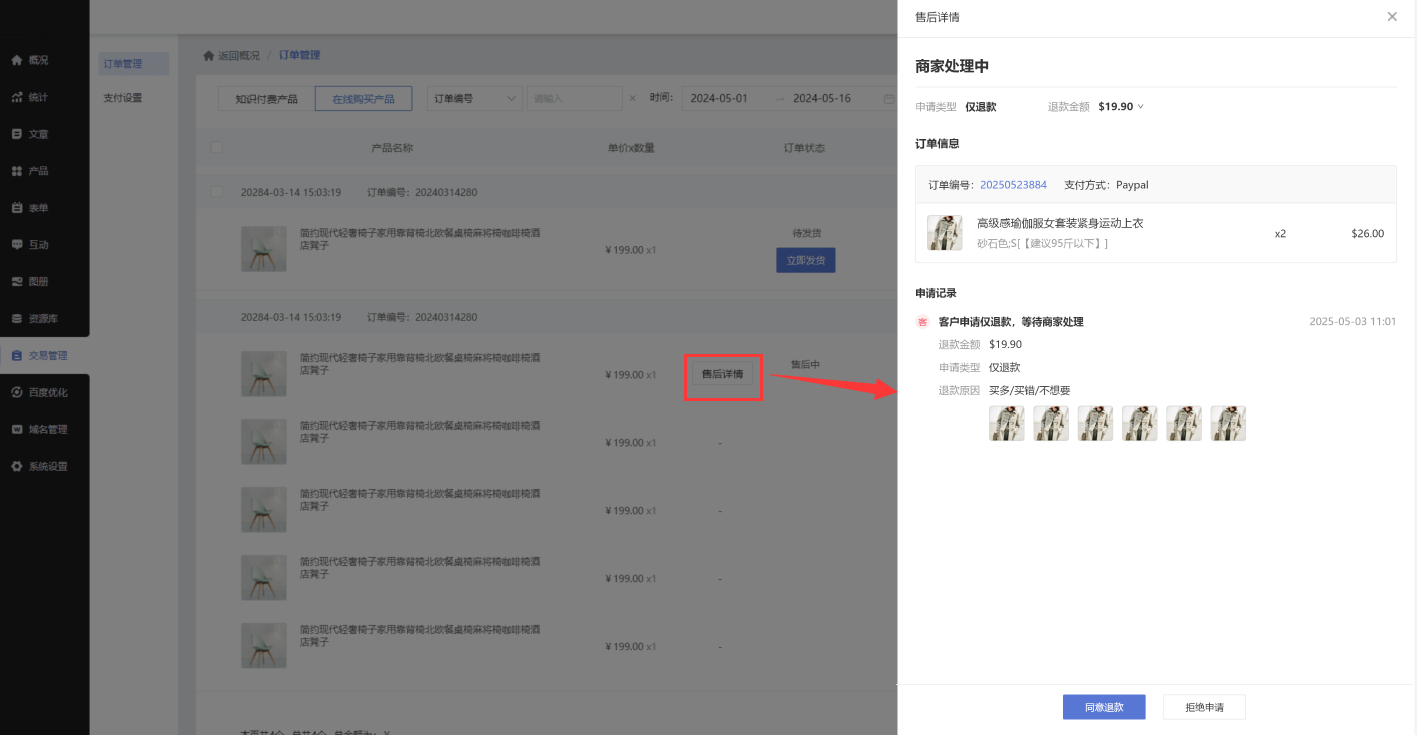Click the 概况 home icon in sidebar
This screenshot has width=1417, height=735.
click(x=17, y=60)
